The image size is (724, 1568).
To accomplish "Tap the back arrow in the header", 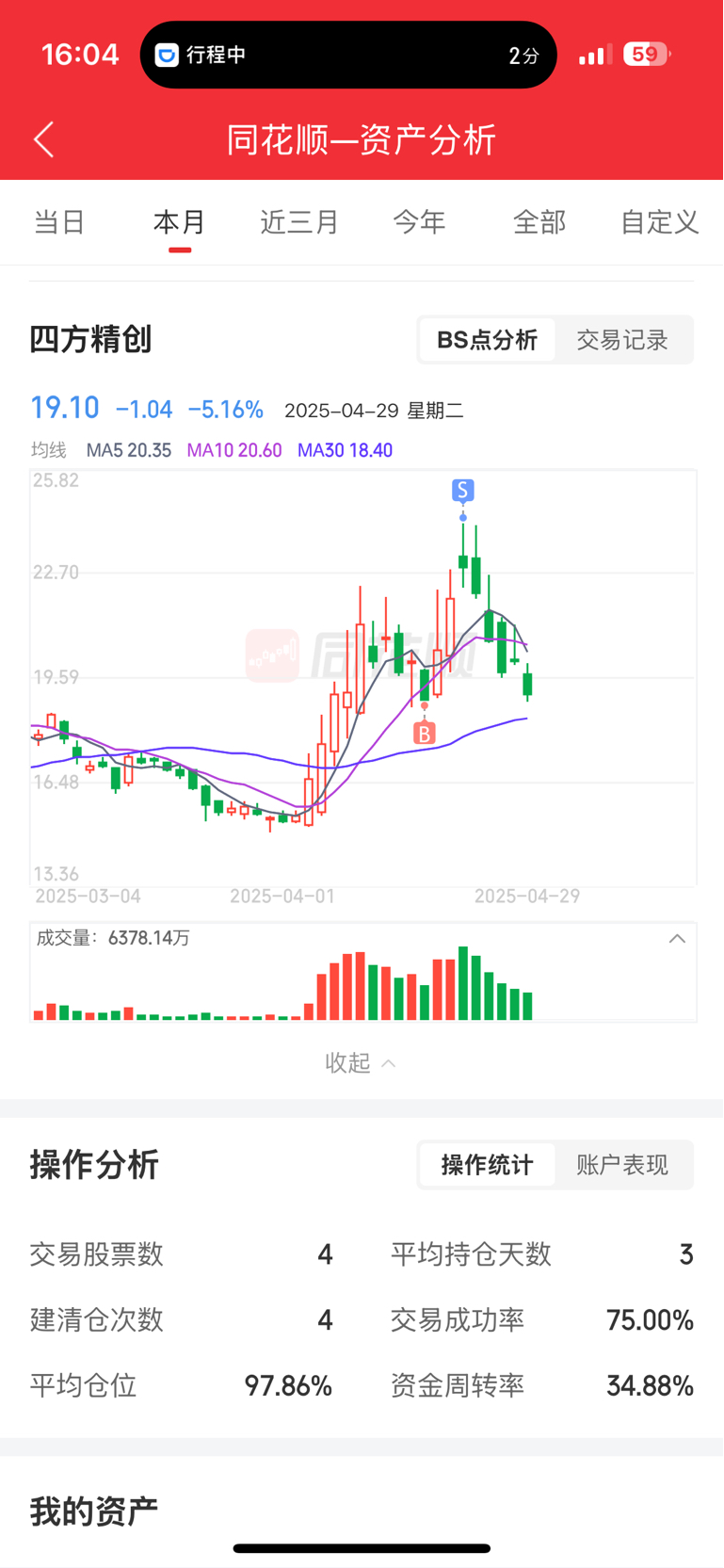I will click(44, 139).
